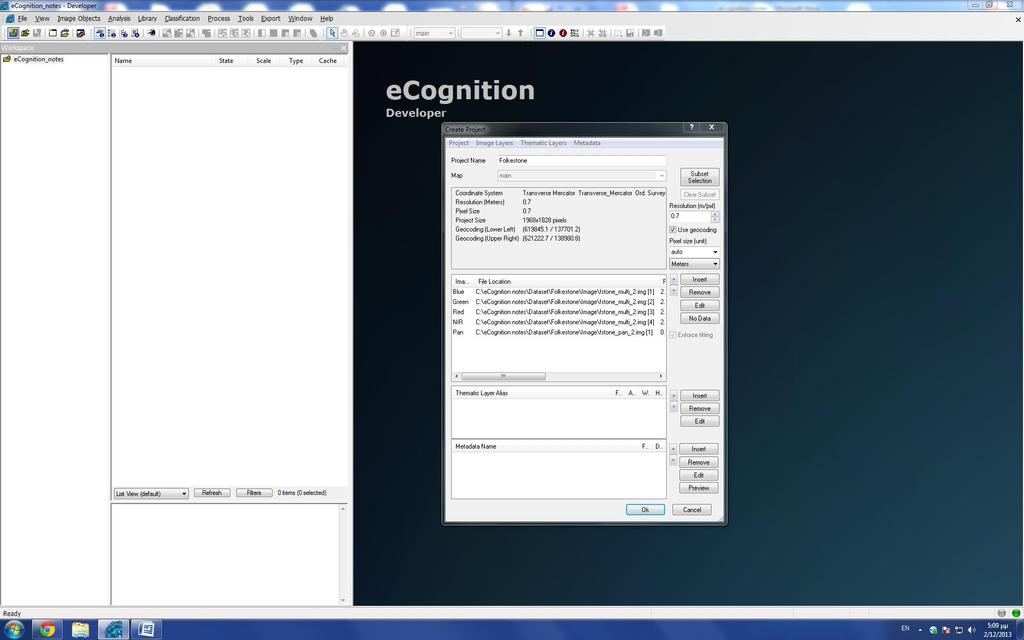Open the 'main' map dropdown in the toolbar
The image size is (1024, 640).
pyautogui.click(x=434, y=33)
